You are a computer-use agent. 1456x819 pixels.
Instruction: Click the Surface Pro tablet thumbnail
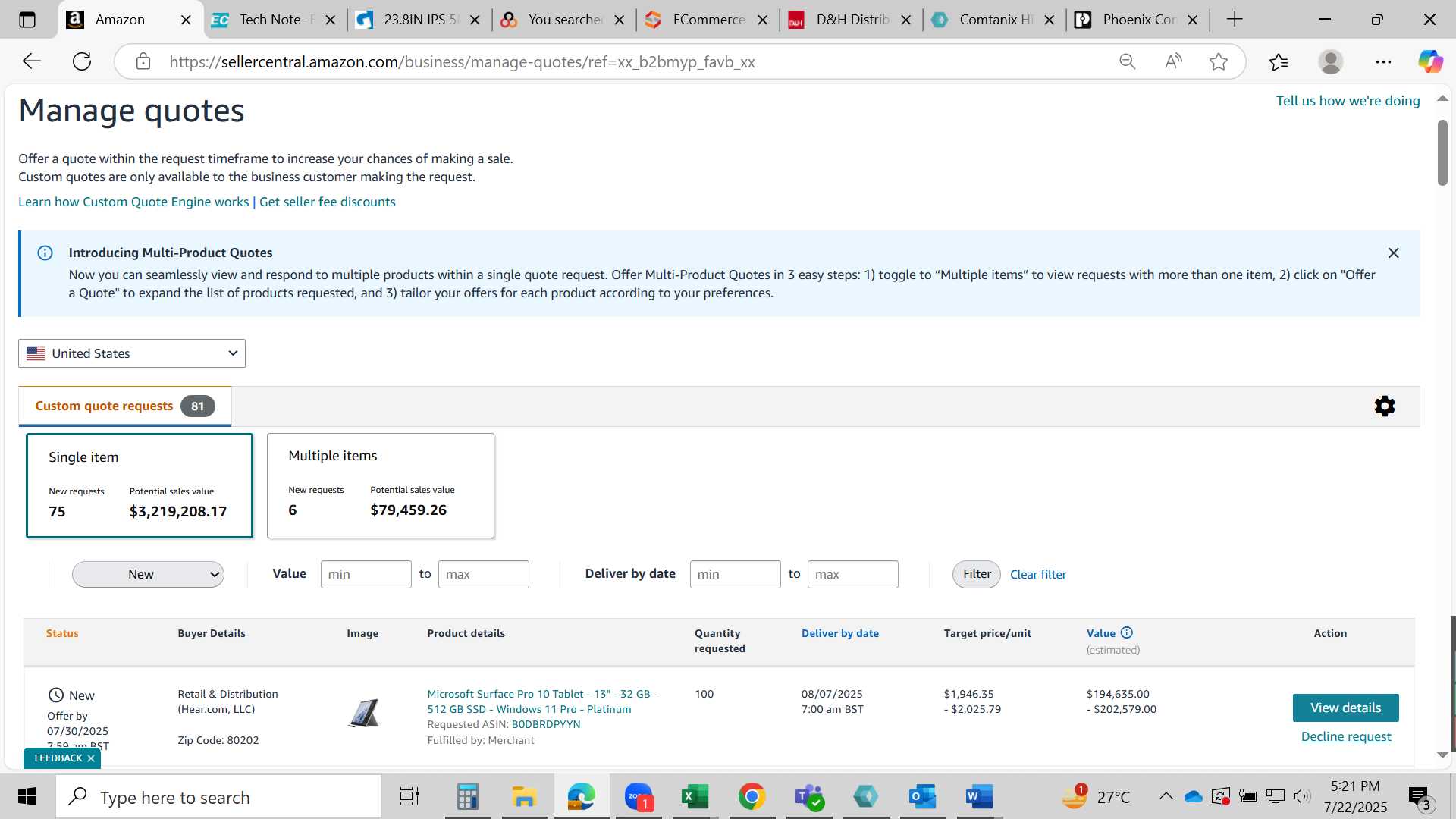(363, 713)
